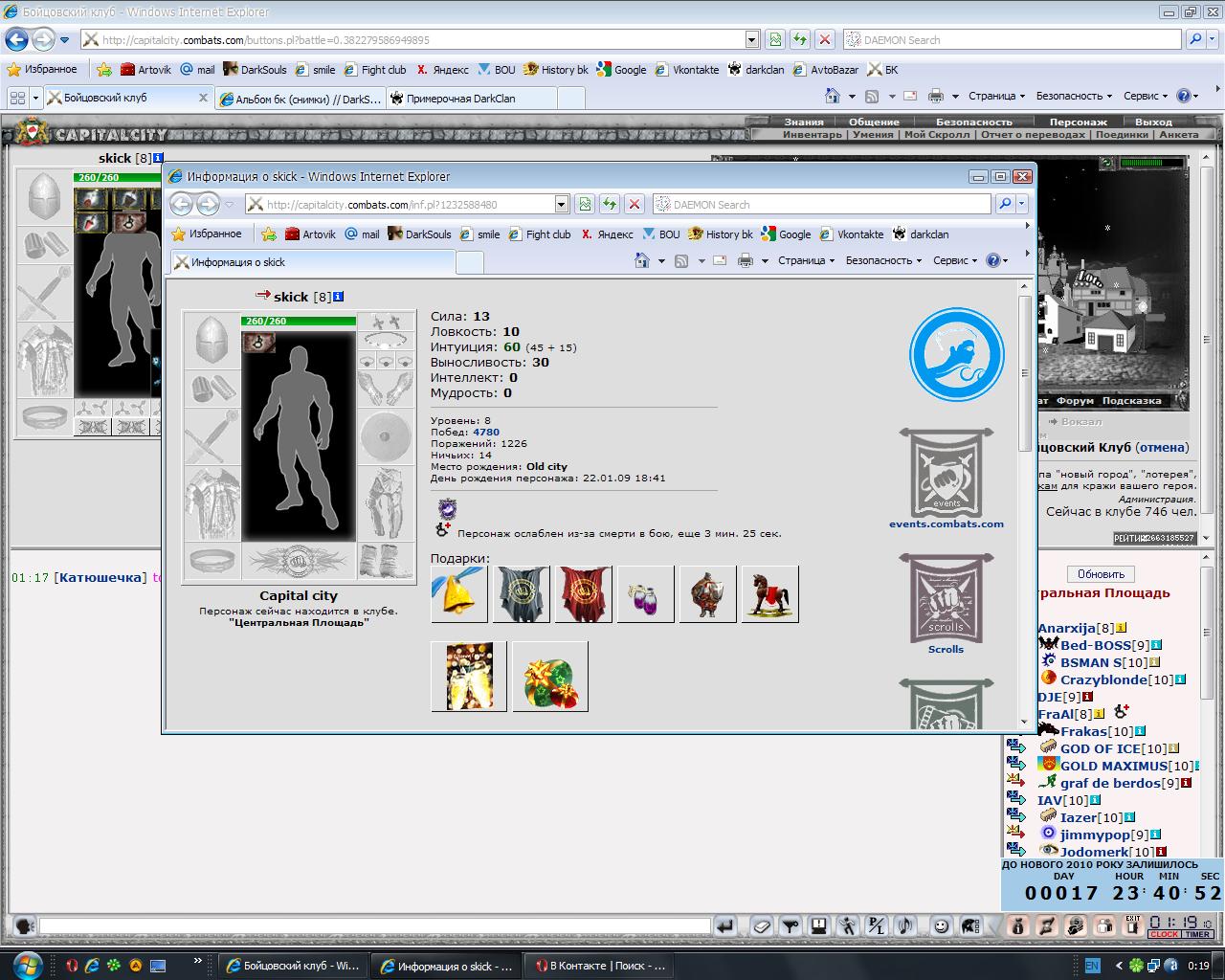This screenshot has width=1225, height=980.
Task: Click the GOLD MAXIMUS player name
Action: click(1114, 766)
